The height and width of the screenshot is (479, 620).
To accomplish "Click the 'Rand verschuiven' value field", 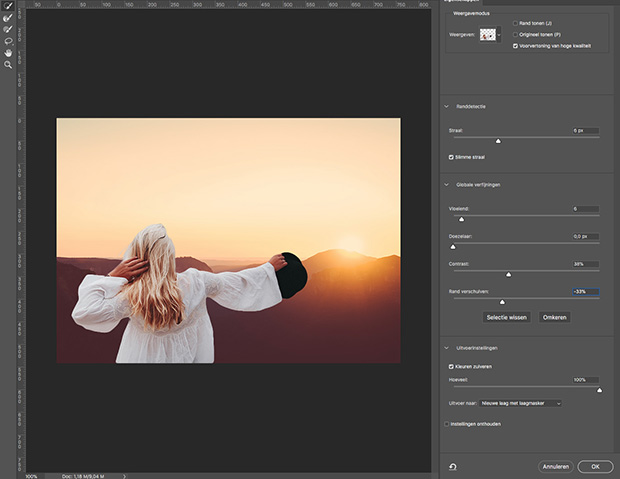I will 586,292.
